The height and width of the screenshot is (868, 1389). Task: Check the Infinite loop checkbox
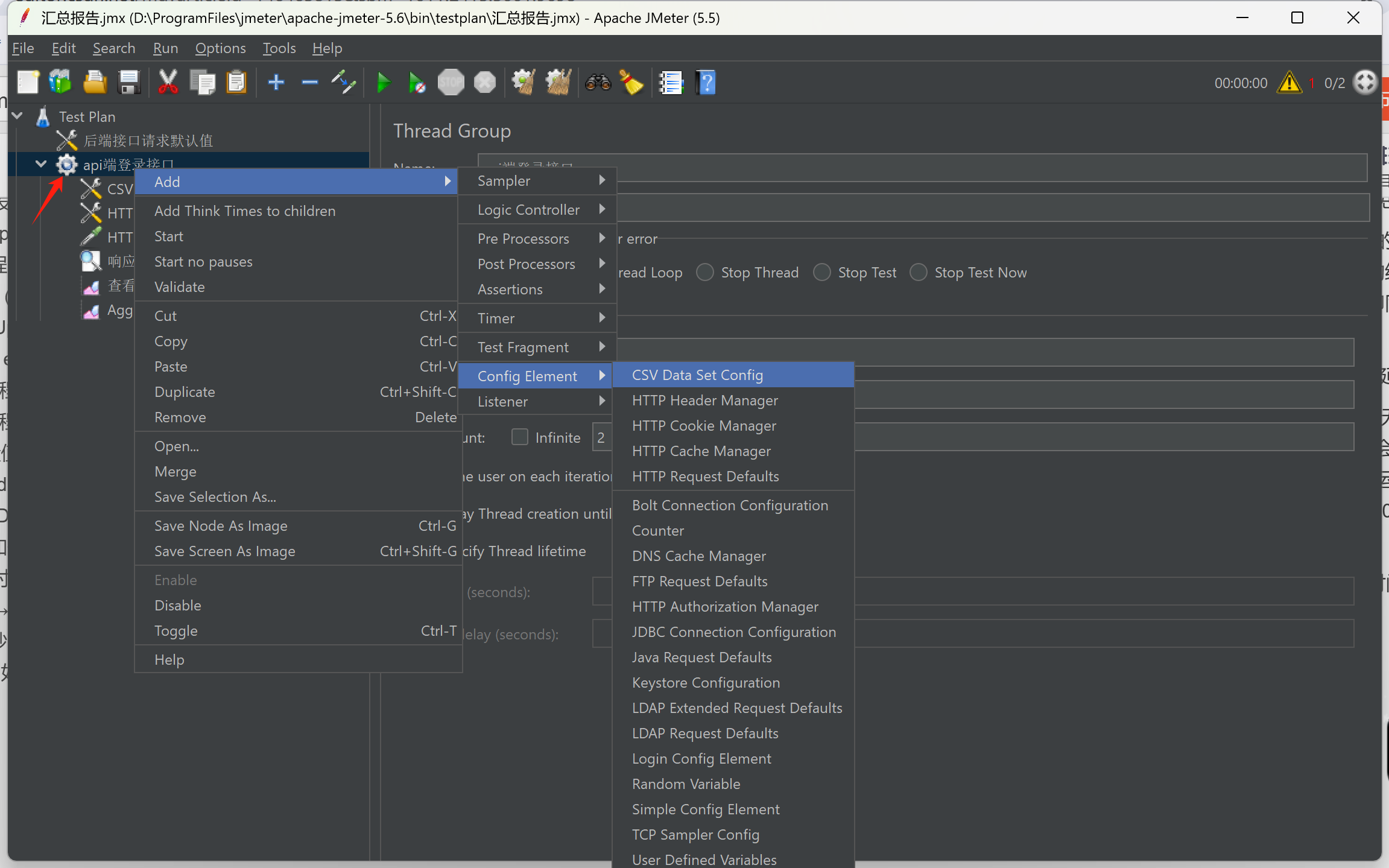[x=519, y=437]
